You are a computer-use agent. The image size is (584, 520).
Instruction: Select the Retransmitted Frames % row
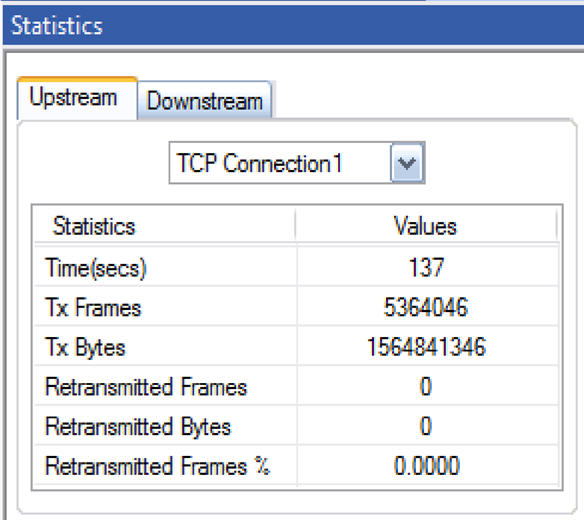click(x=297, y=466)
